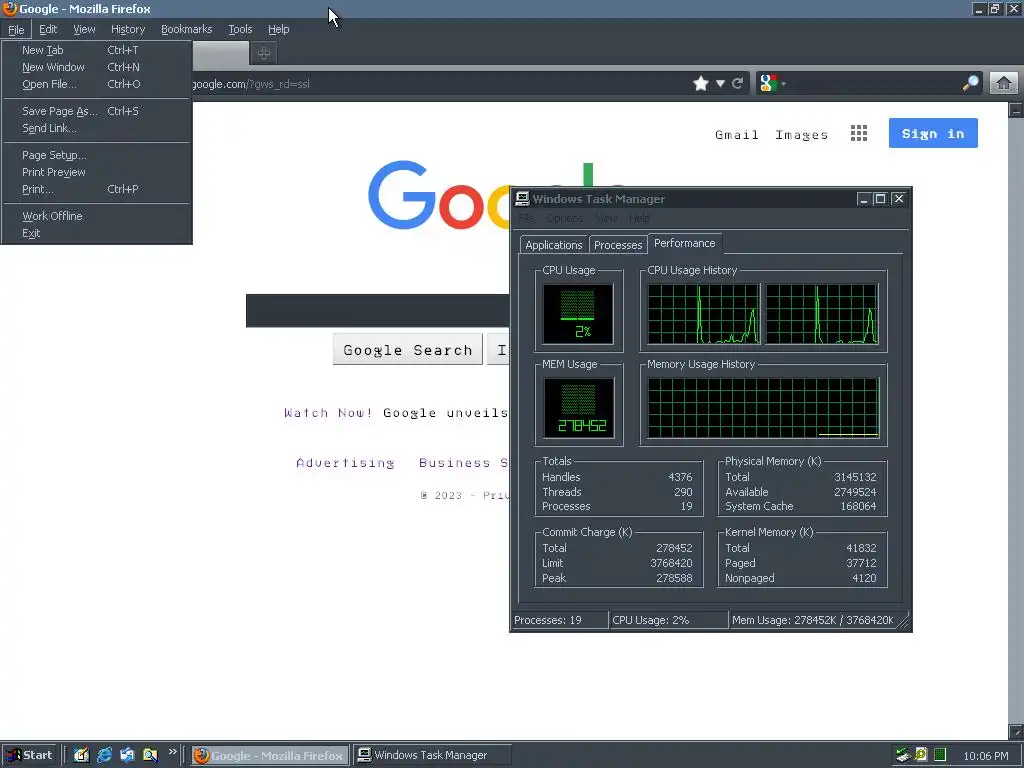Reload the current page
The width and height of the screenshot is (1024, 768).
(x=738, y=84)
